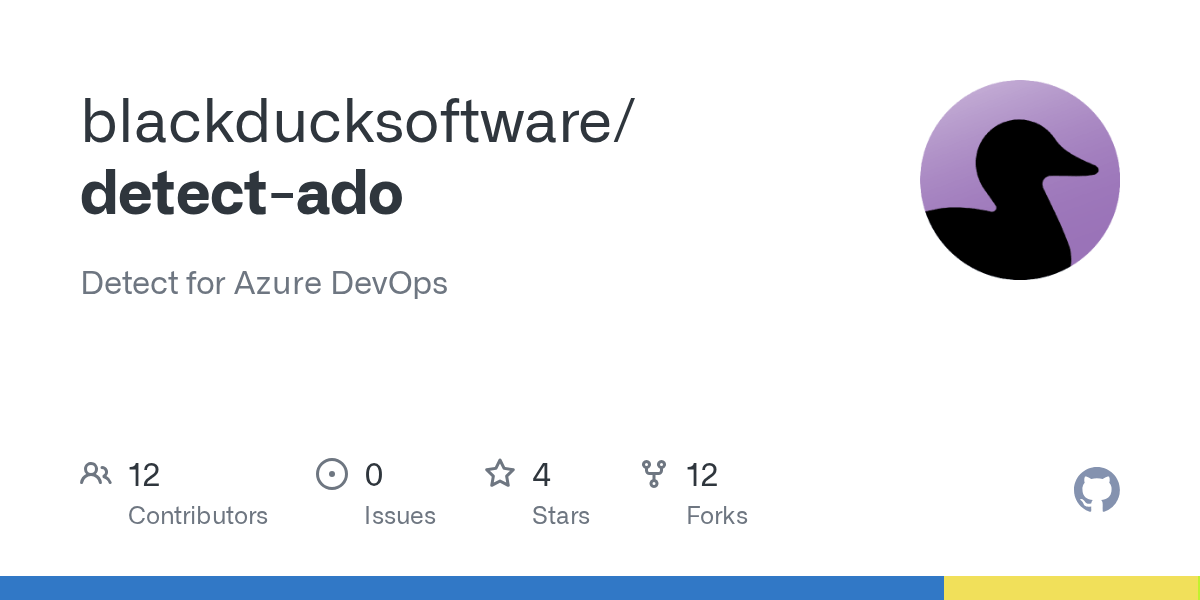
Task: Open the detect-ado repository name link
Action: (240, 193)
